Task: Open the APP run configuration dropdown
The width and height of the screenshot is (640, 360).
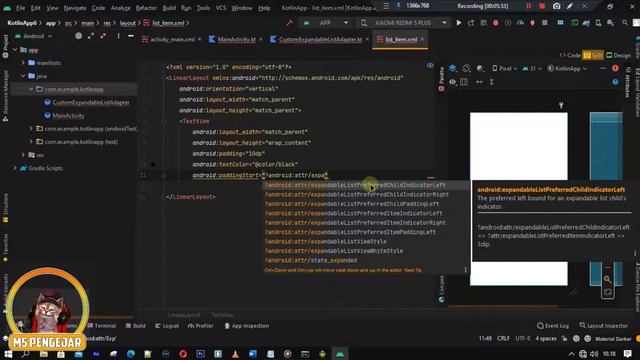Action: (x=325, y=23)
